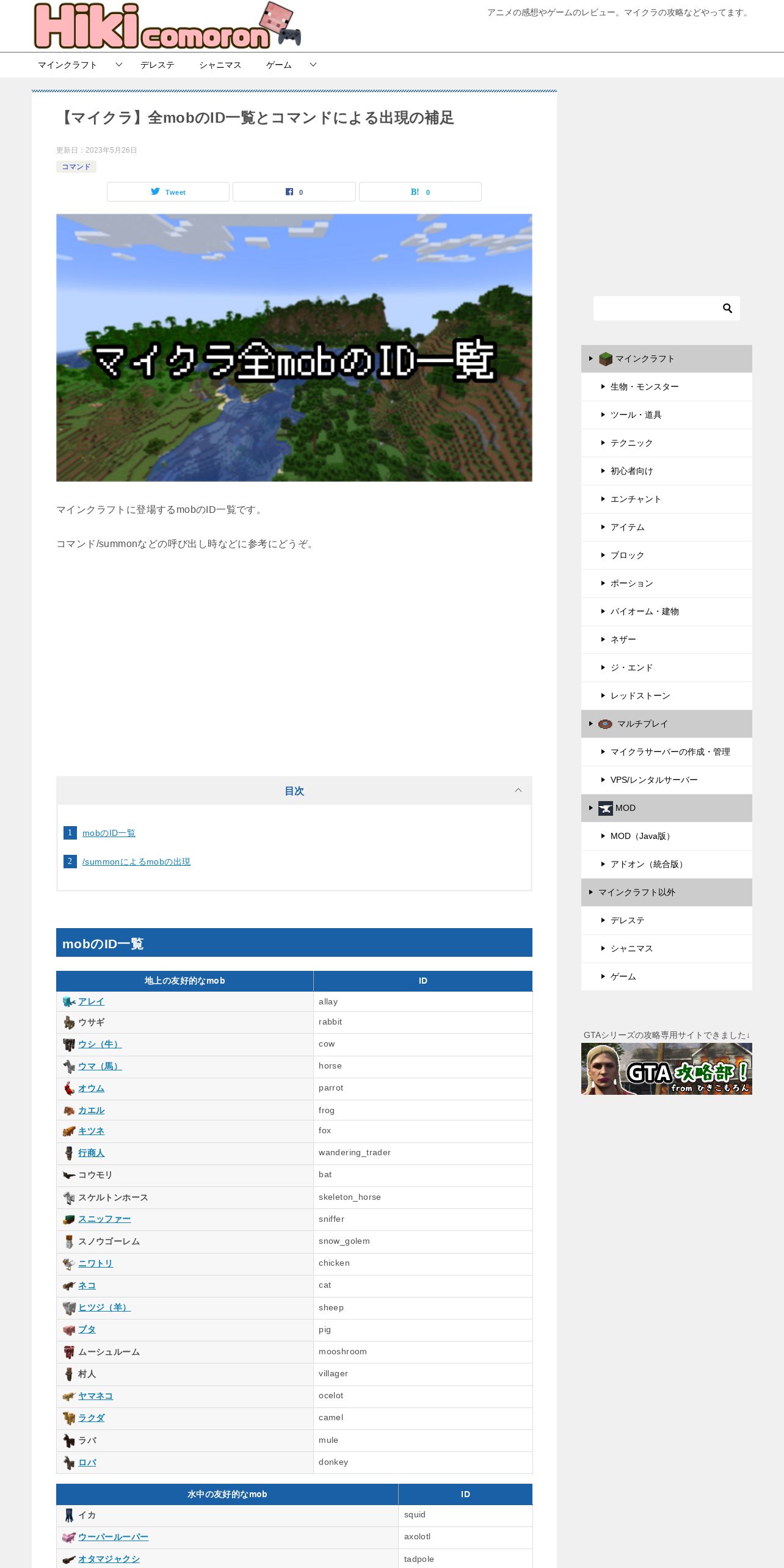Click the Twitter bird Tweet icon

pos(155,192)
